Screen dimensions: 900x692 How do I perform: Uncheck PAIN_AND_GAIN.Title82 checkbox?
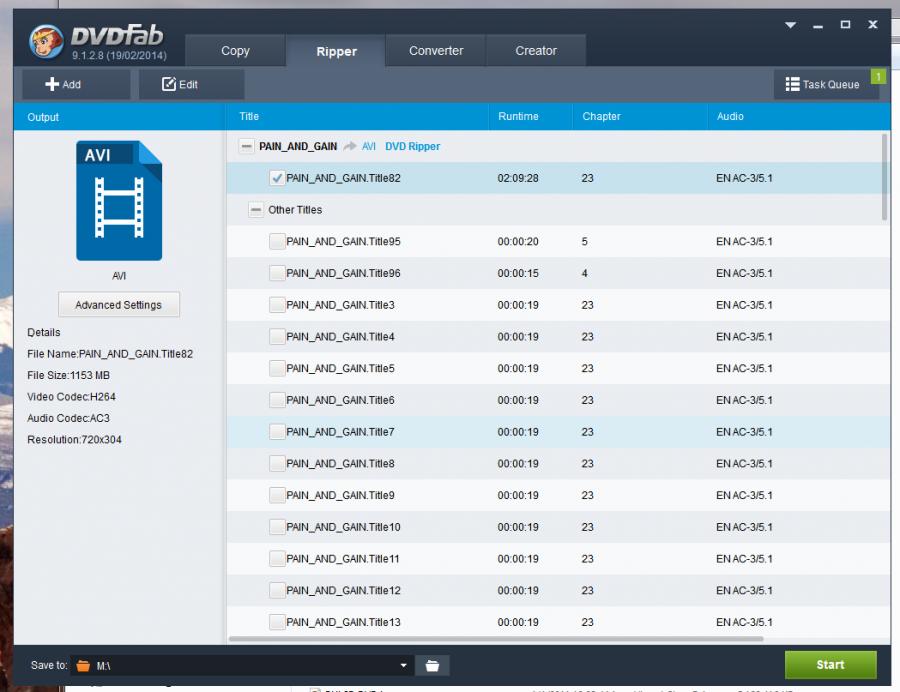coord(277,178)
